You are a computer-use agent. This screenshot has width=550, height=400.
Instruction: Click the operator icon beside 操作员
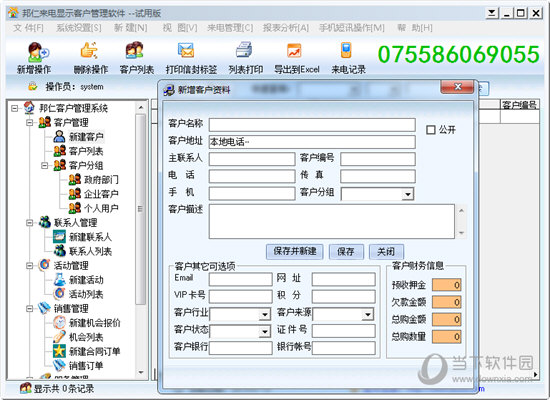point(33,86)
